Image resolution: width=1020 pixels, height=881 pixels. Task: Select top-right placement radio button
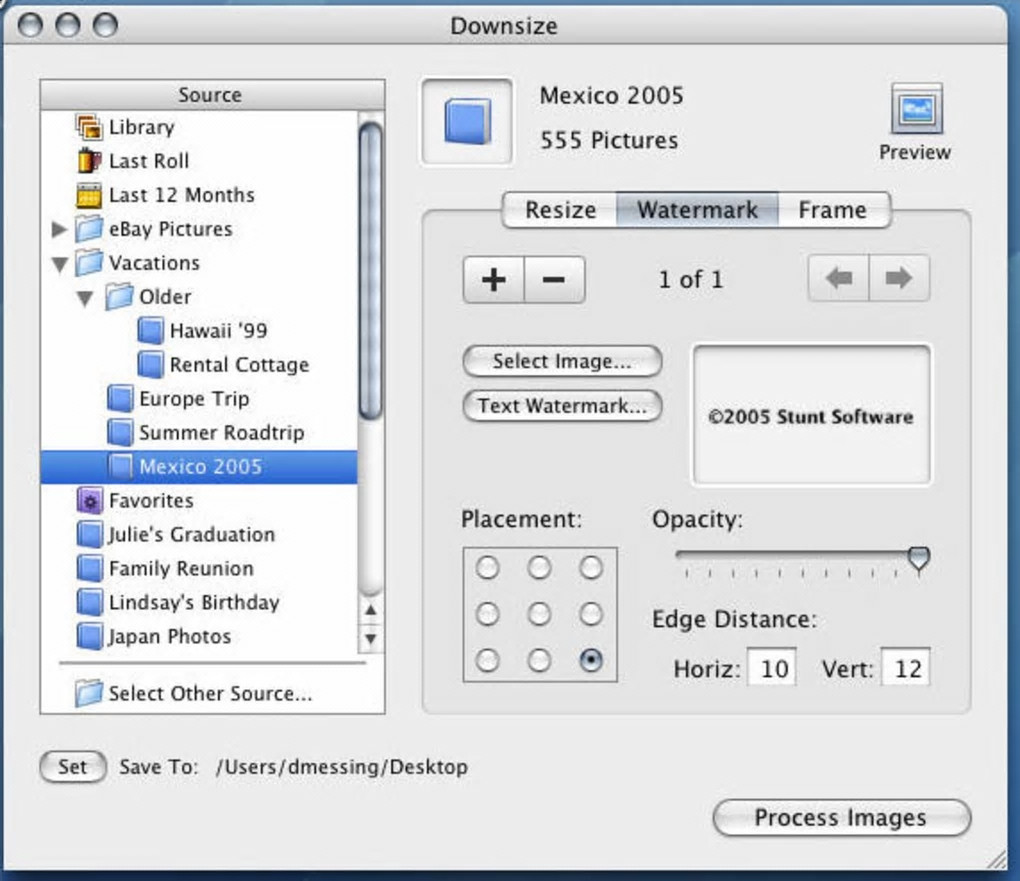(591, 567)
